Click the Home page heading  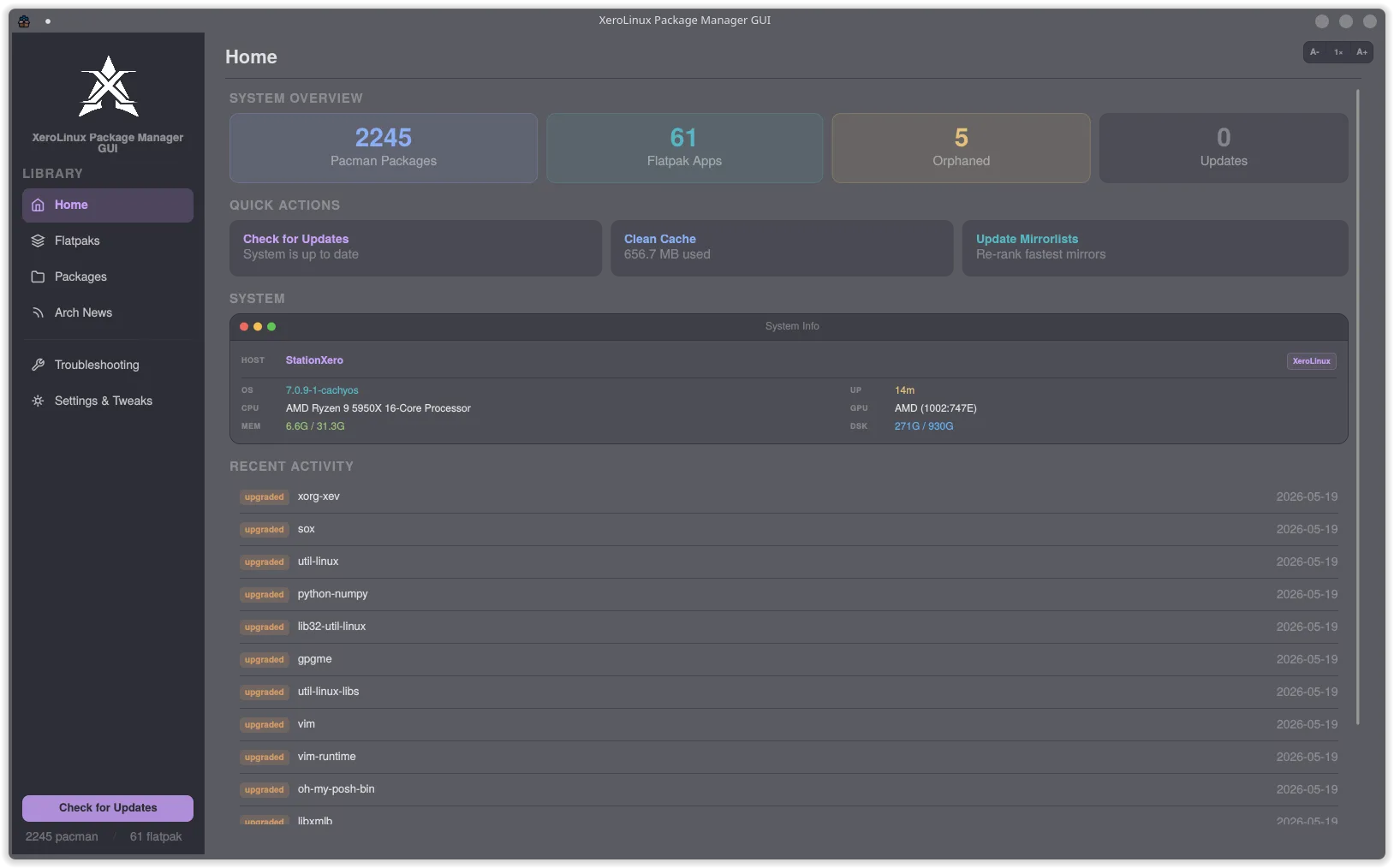(251, 57)
